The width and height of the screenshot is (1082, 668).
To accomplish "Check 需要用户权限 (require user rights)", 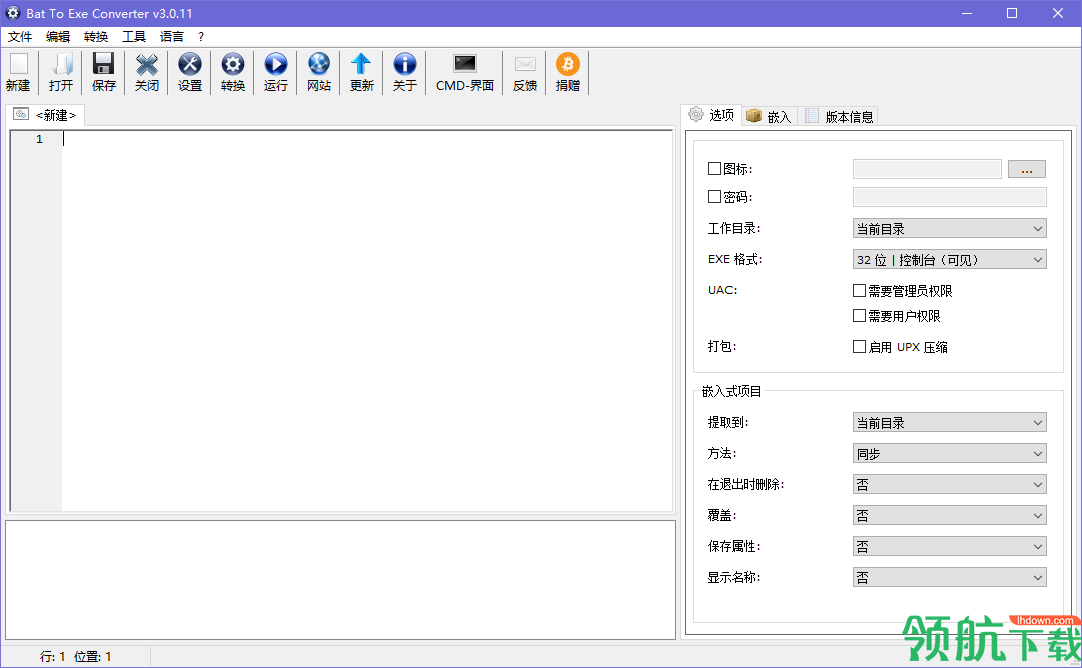I will coord(859,315).
